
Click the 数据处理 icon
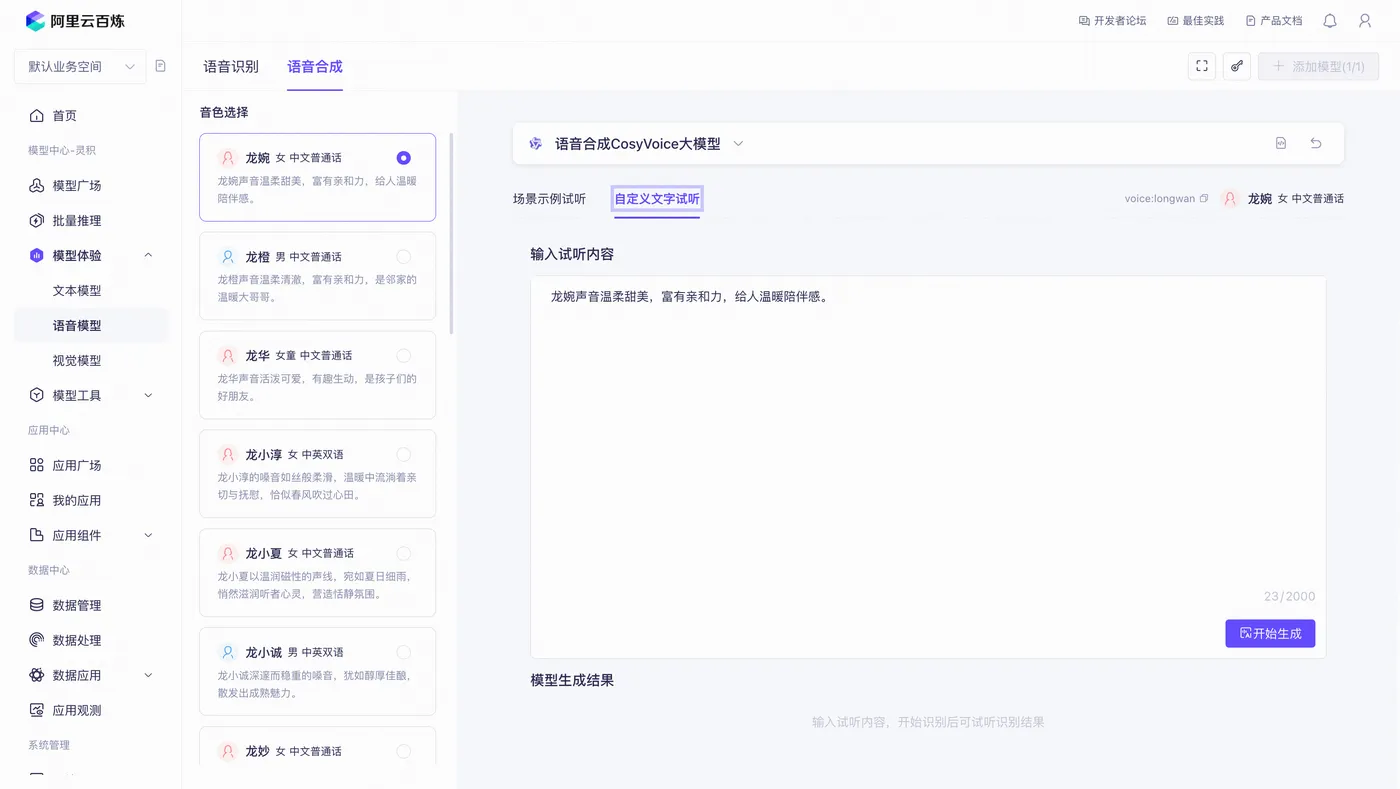[37, 641]
